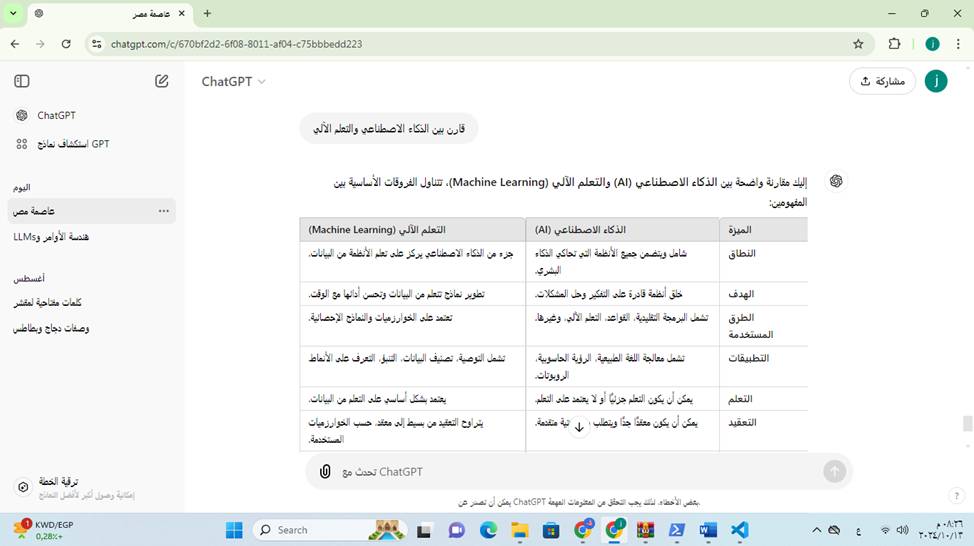974x546 pixels.
Task: Open the help question mark icon
Action: click(956, 496)
